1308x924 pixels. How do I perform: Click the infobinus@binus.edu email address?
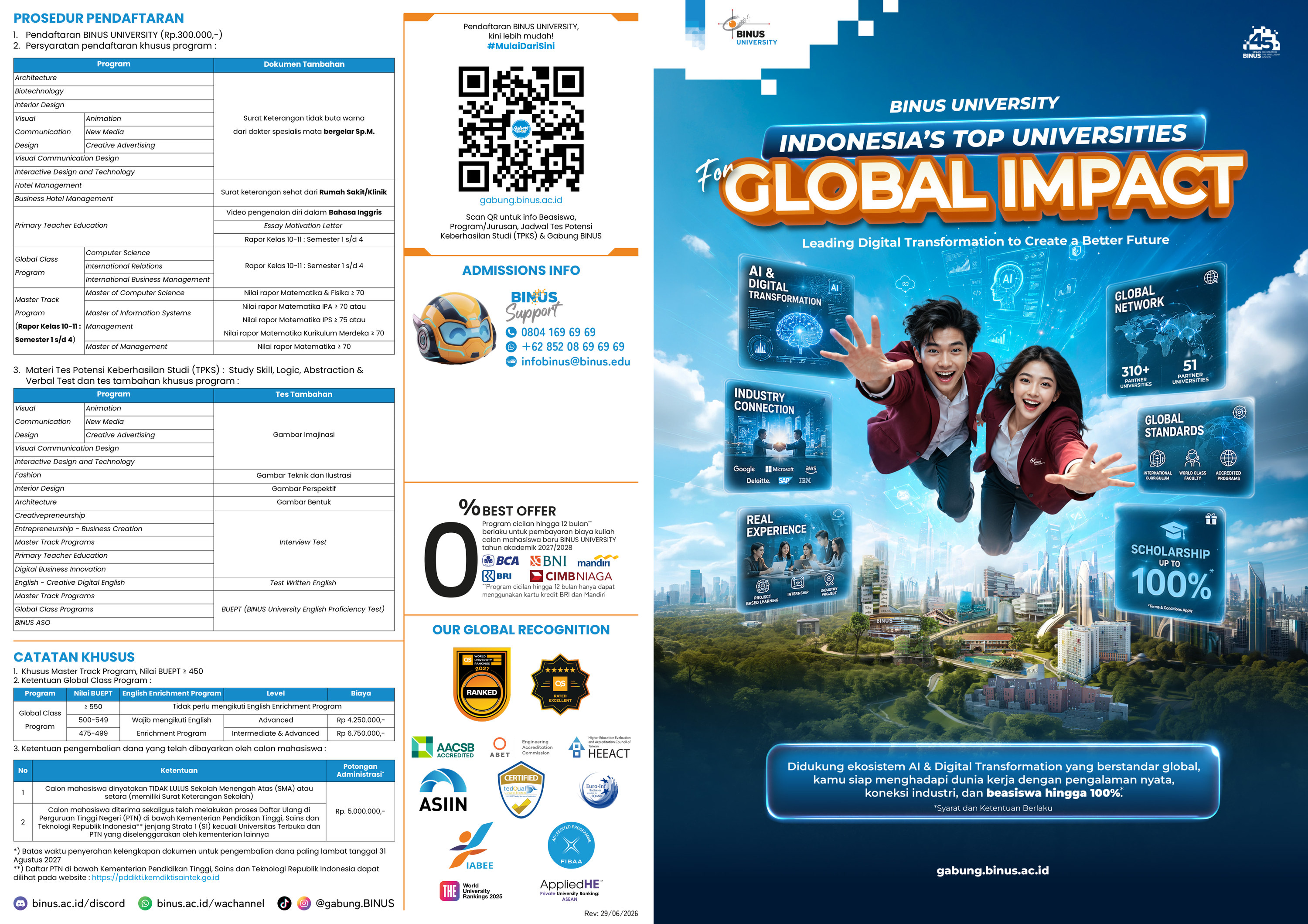[576, 362]
